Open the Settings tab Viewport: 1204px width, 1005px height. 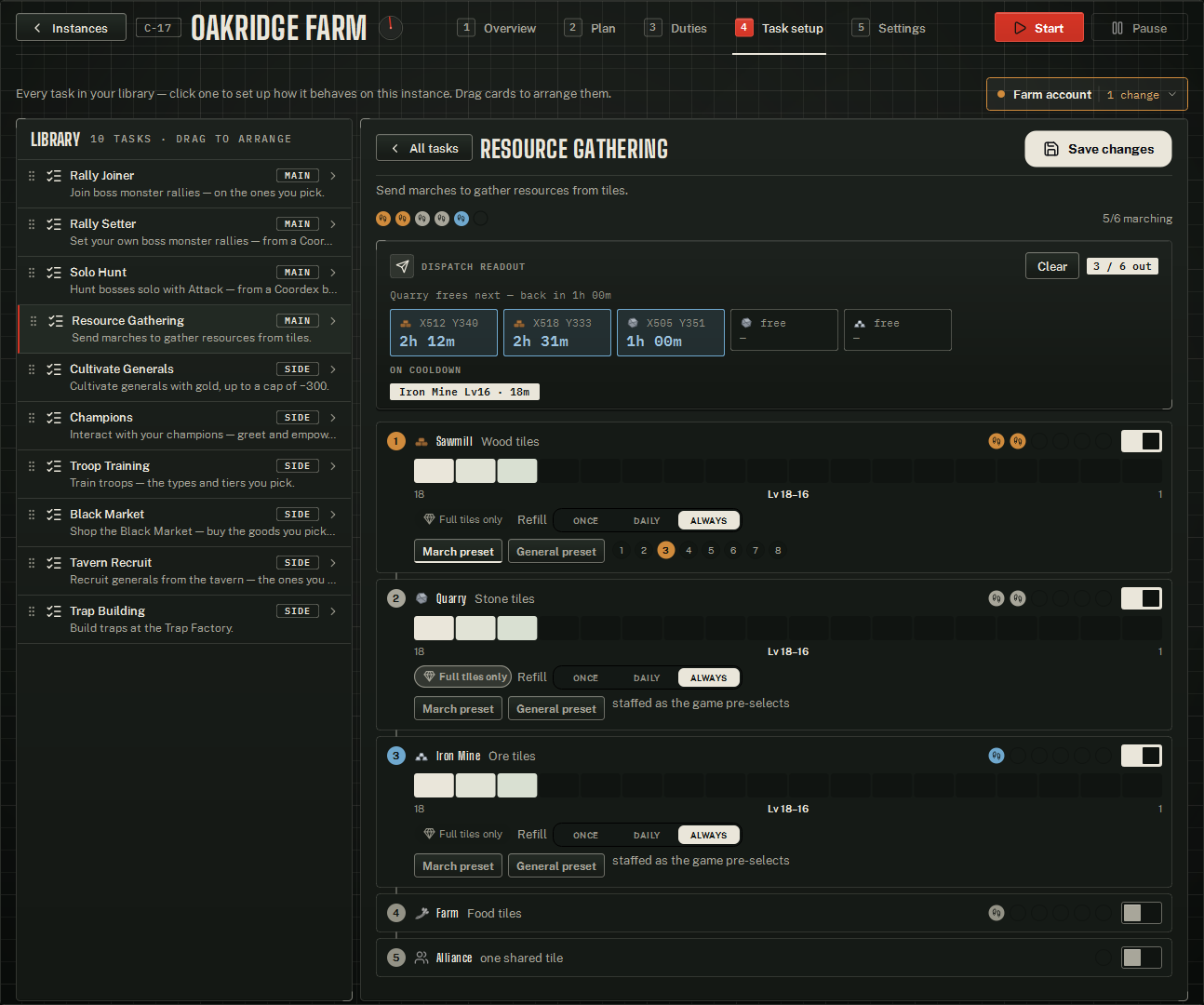890,28
